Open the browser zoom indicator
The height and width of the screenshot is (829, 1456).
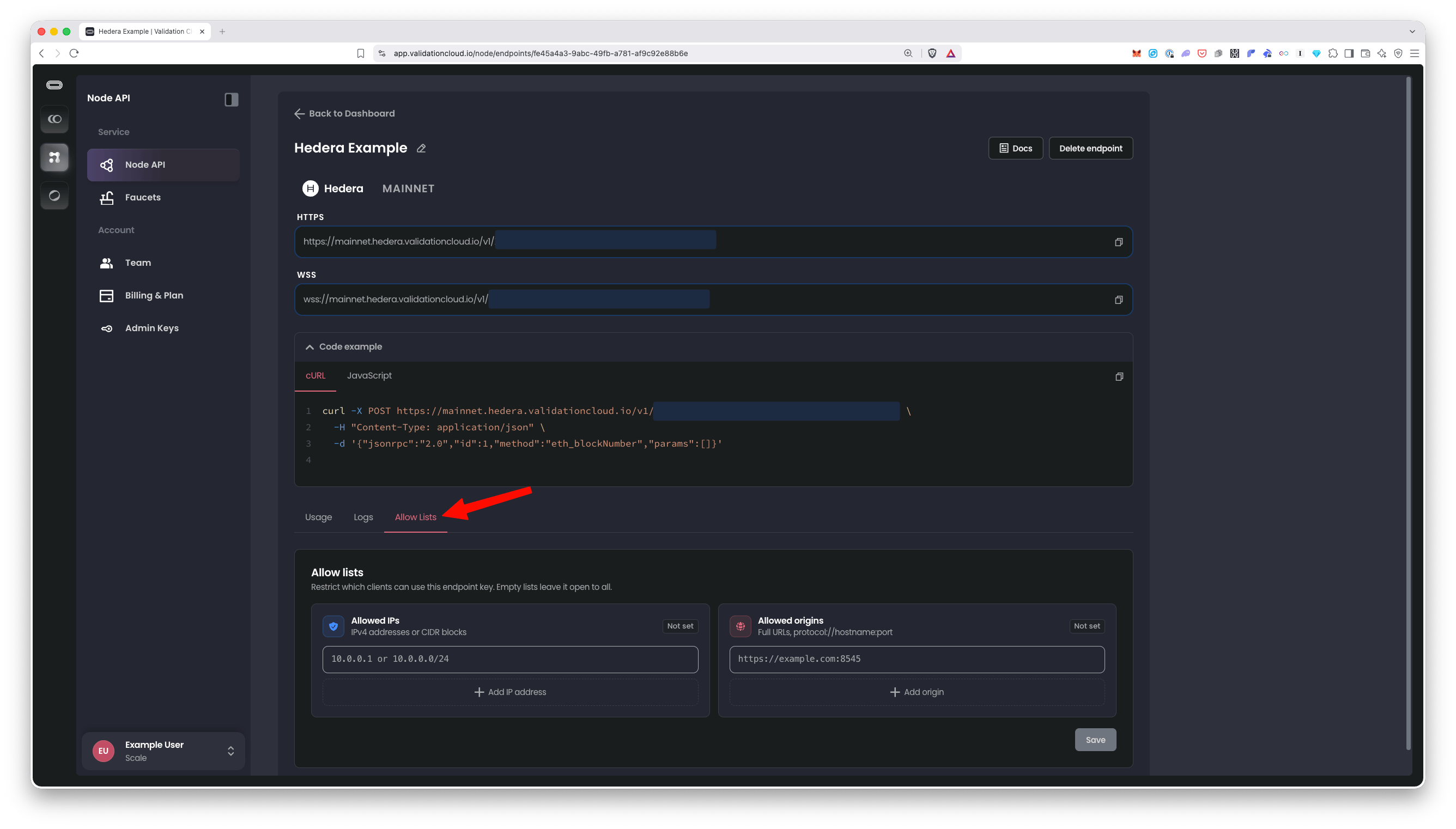coord(908,53)
